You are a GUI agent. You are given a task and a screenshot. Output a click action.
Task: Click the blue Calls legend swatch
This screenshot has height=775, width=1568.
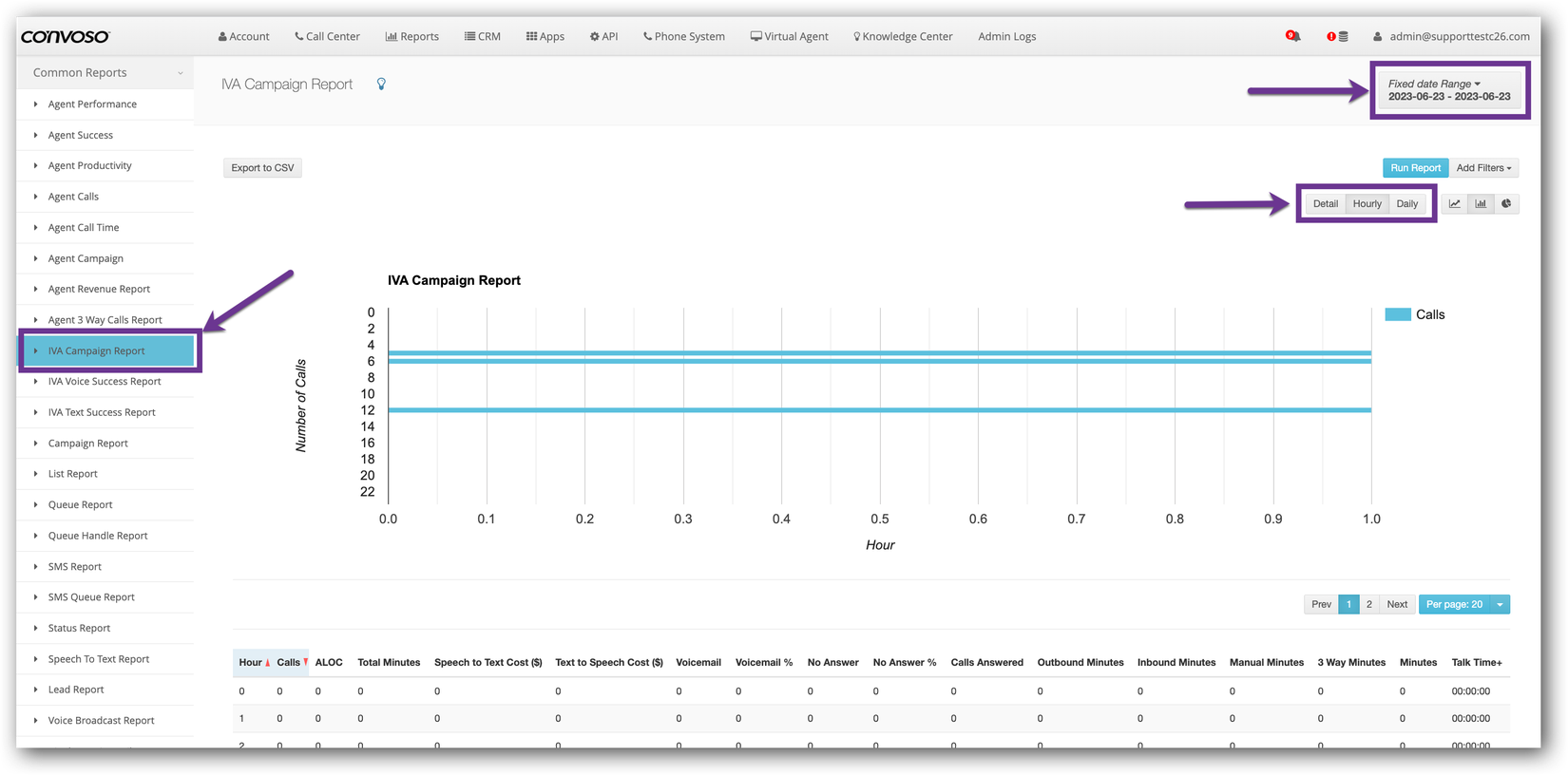pos(1397,315)
